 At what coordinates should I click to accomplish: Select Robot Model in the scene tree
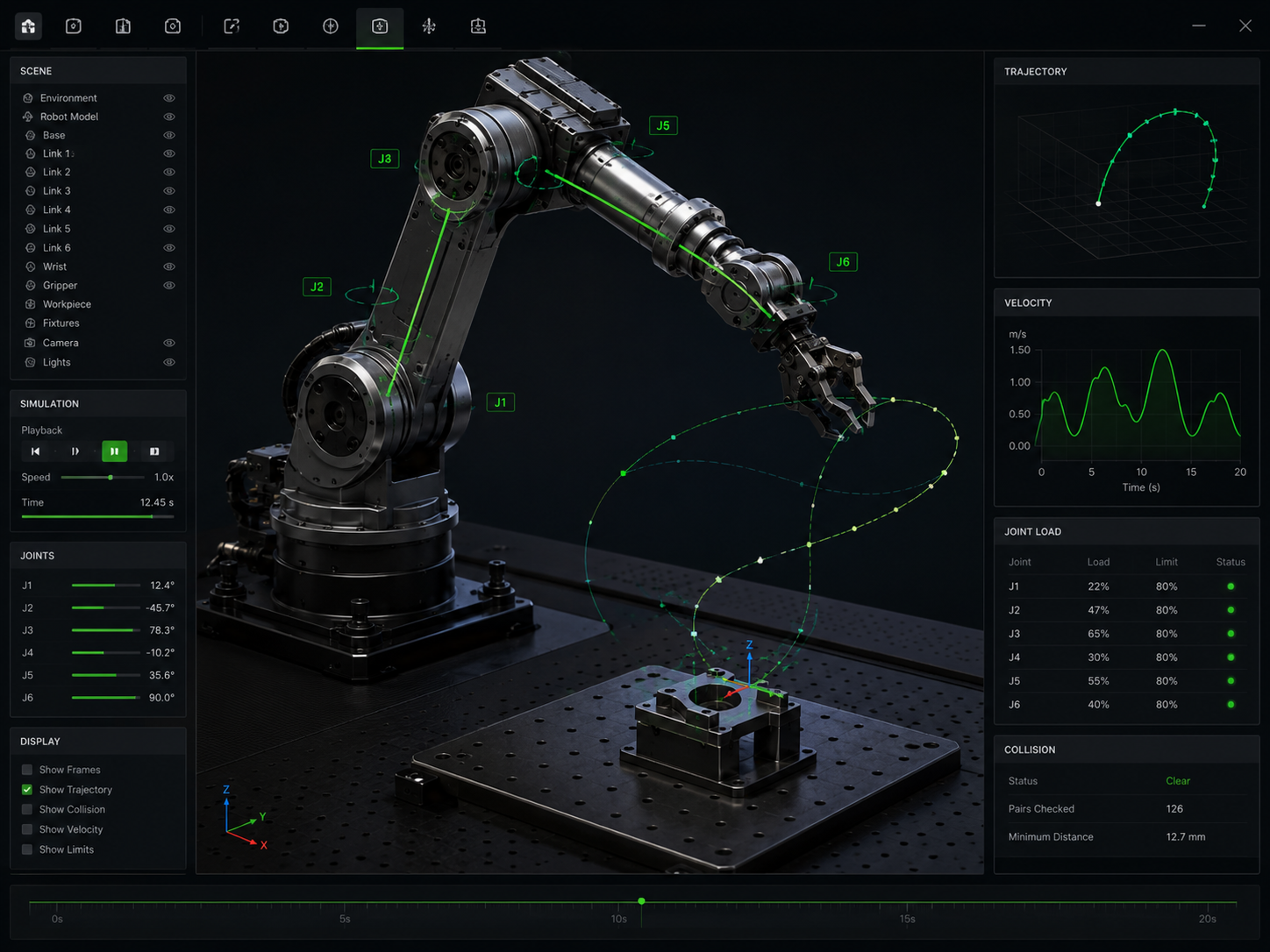69,117
